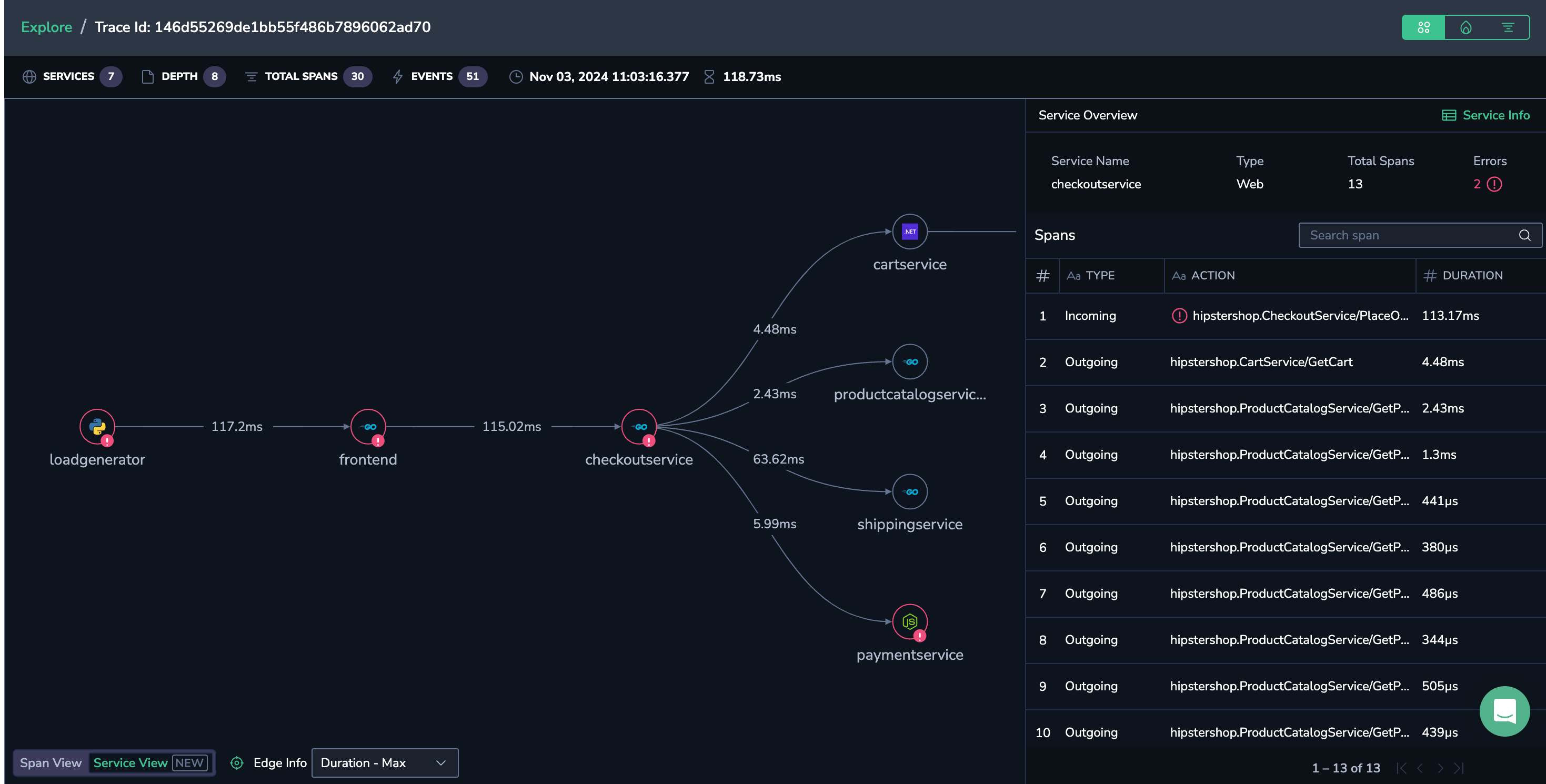
Task: Select the shippingservice Go node
Action: tap(910, 491)
